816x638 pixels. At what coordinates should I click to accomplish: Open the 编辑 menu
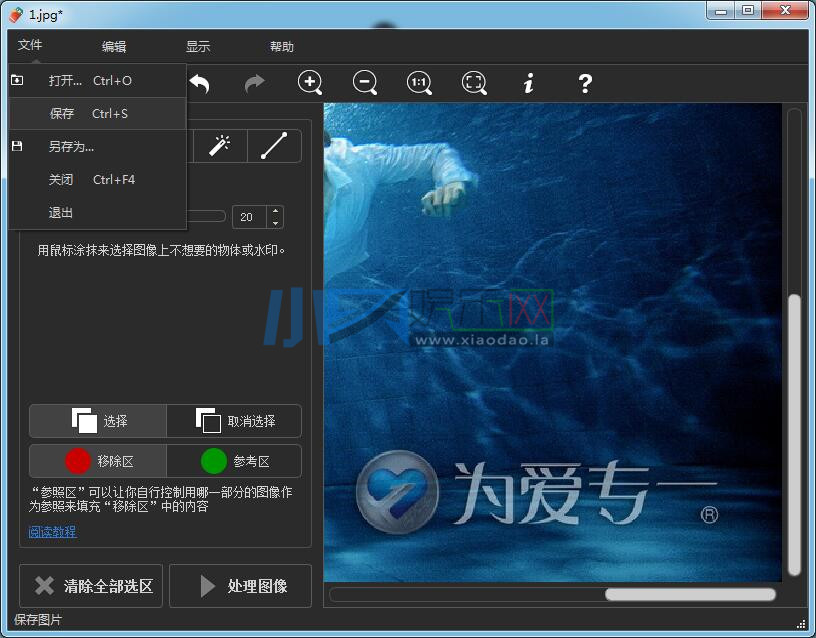pyautogui.click(x=114, y=47)
